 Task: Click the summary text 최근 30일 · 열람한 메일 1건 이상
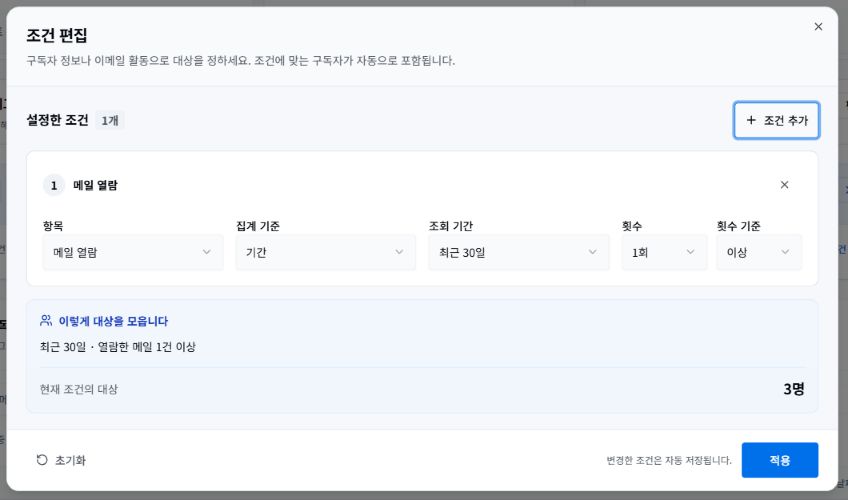pyautogui.click(x=117, y=347)
